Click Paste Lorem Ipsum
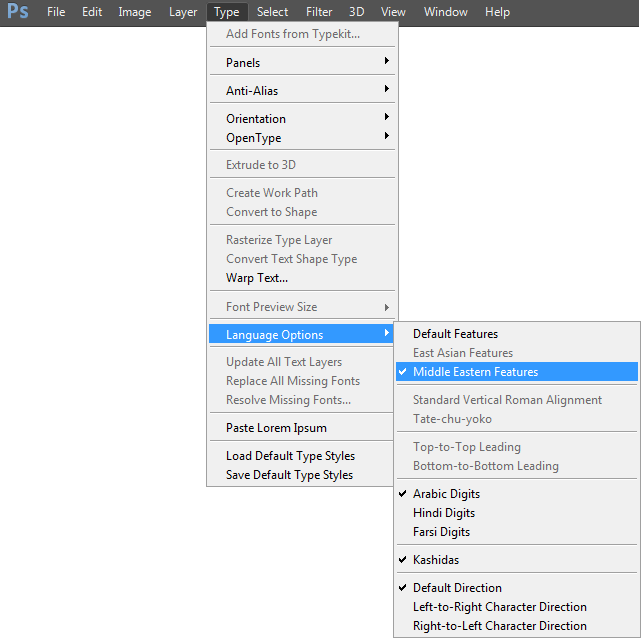Screen dimensions: 641x638 tap(274, 428)
